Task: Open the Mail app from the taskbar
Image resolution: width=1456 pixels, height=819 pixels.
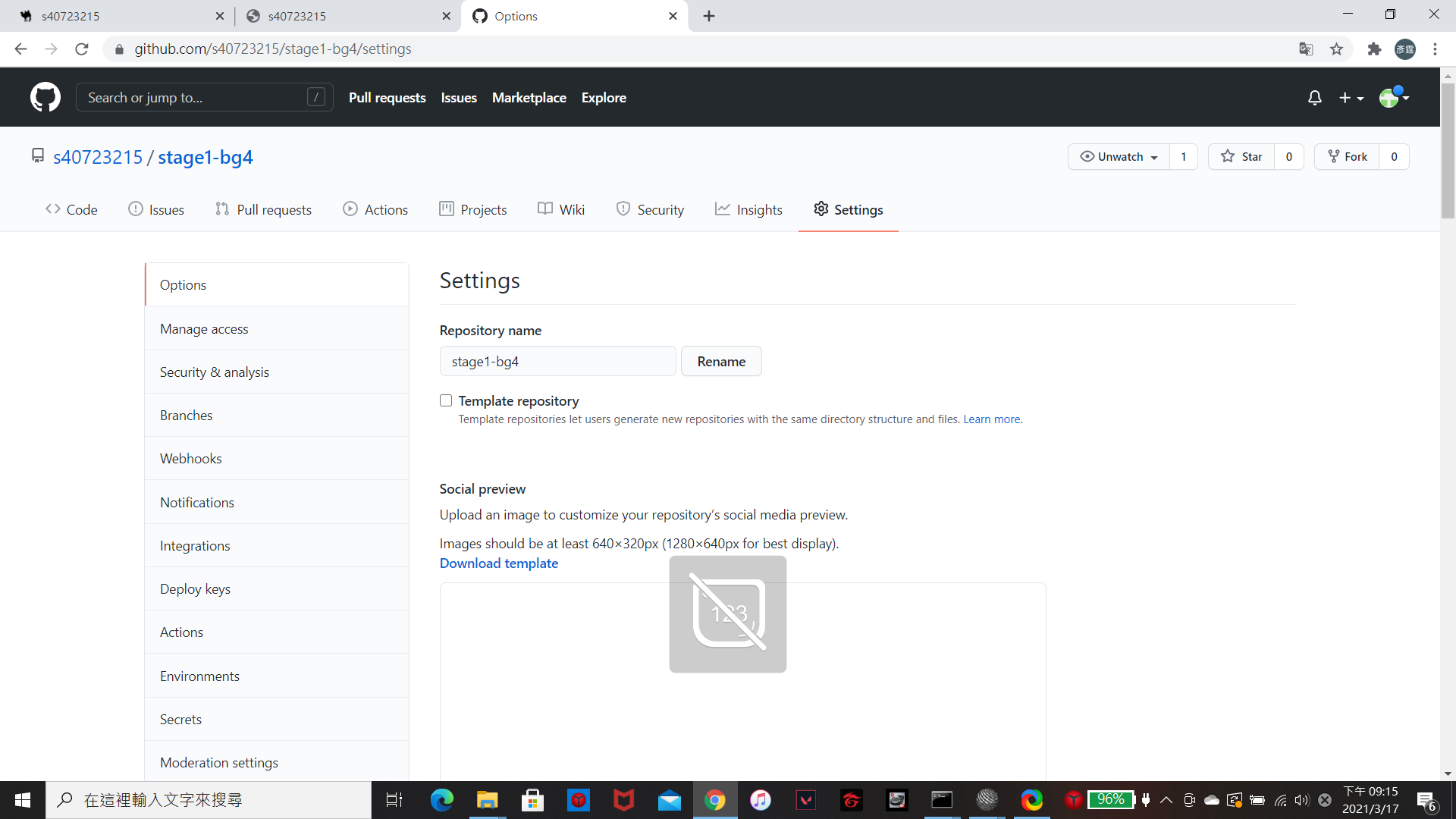Action: tap(669, 800)
